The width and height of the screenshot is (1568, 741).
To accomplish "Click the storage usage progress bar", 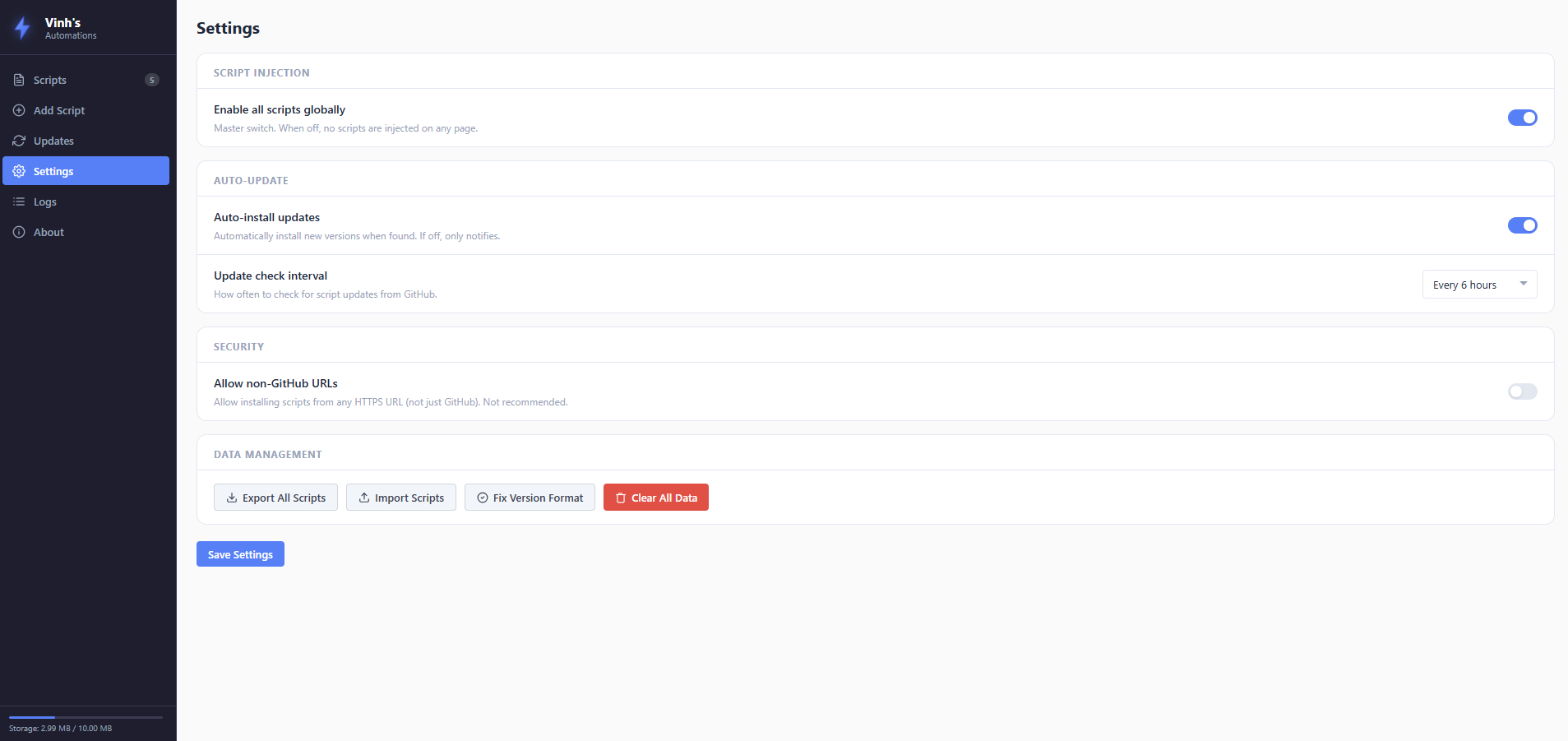I will pos(86,717).
